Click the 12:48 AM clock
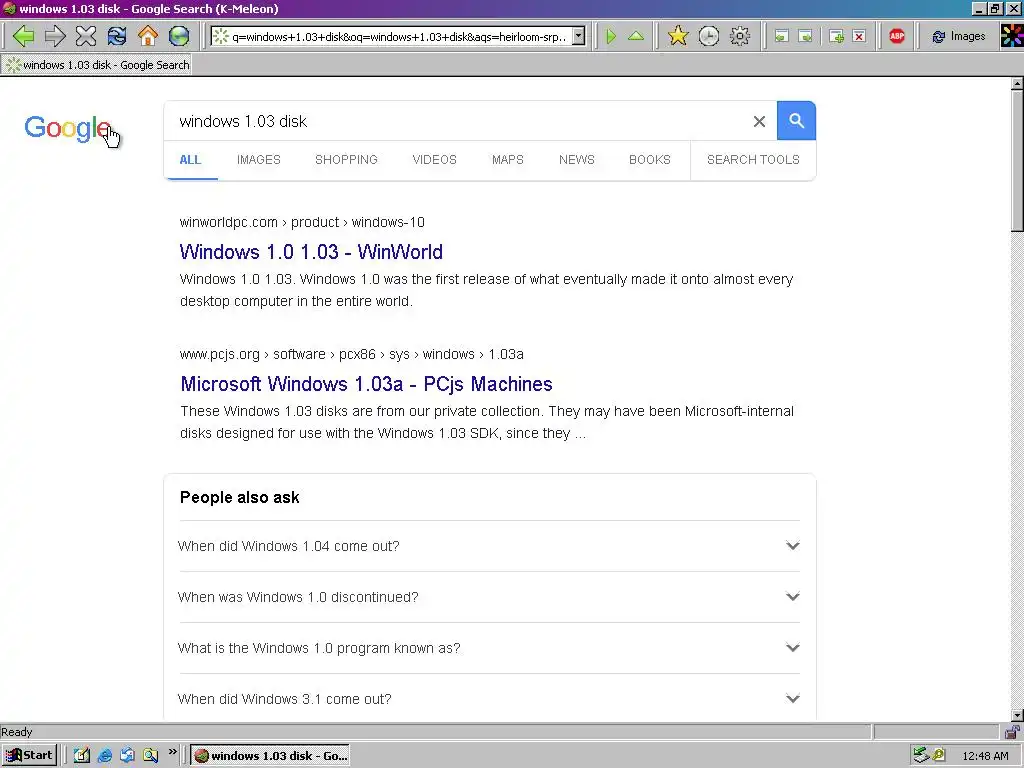 point(985,756)
